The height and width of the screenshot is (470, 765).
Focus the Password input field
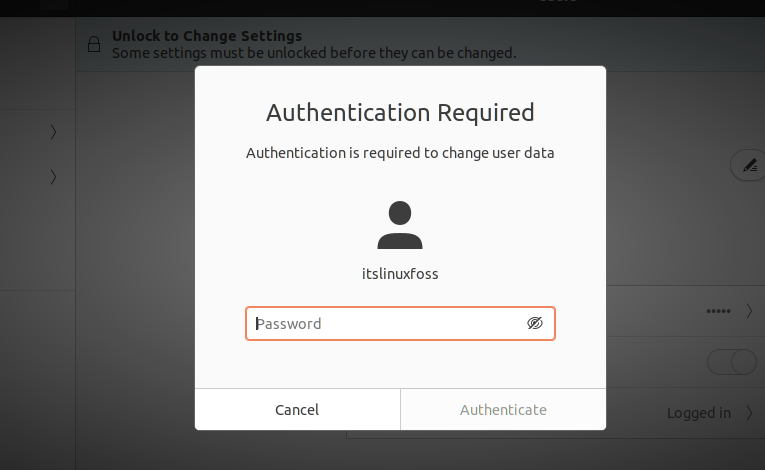[x=400, y=324]
